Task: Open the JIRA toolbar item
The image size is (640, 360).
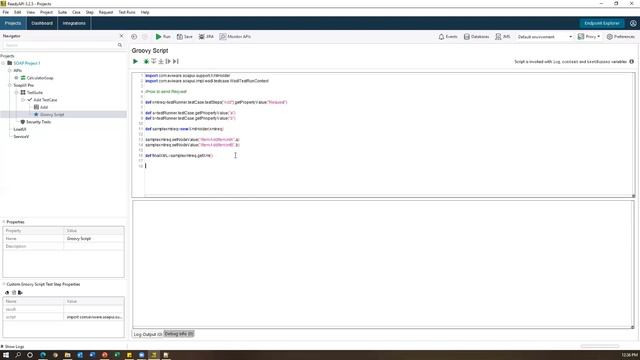Action: 206,37
